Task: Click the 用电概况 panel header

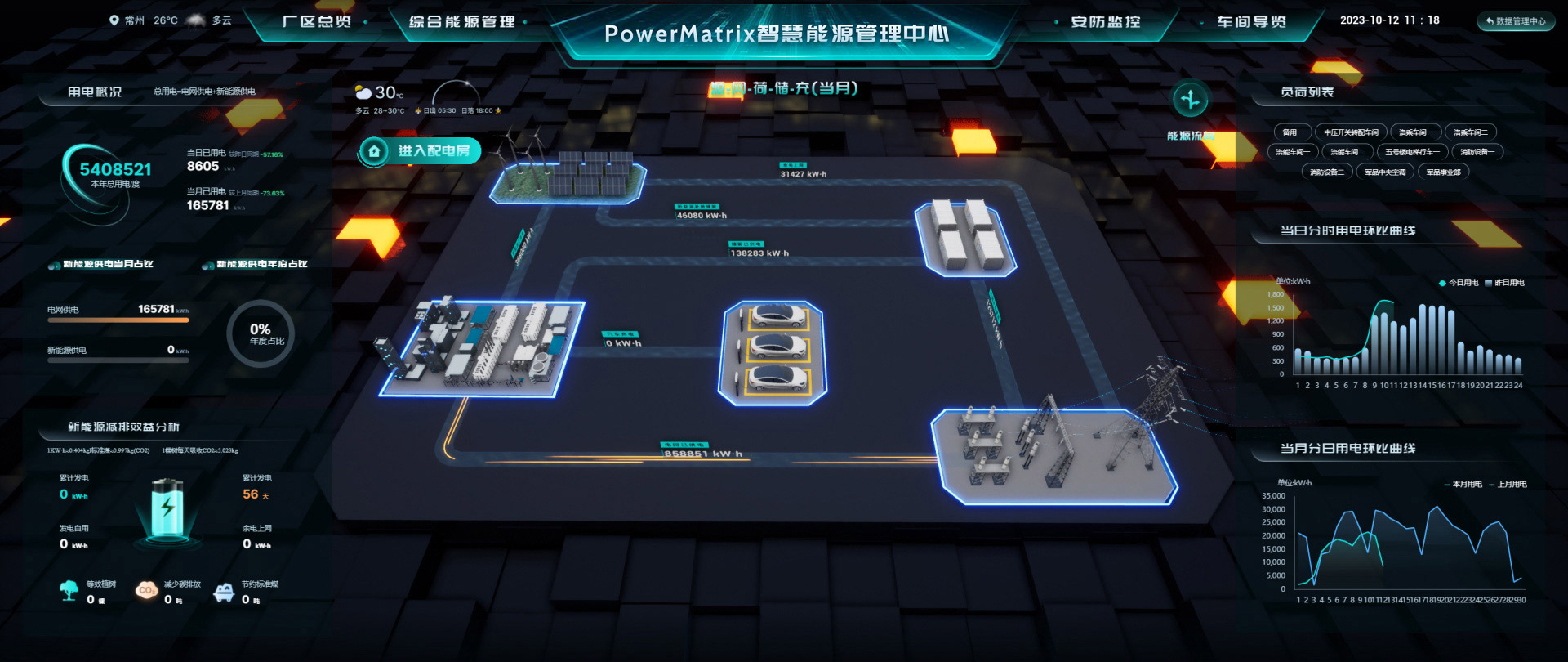Action: pyautogui.click(x=95, y=92)
